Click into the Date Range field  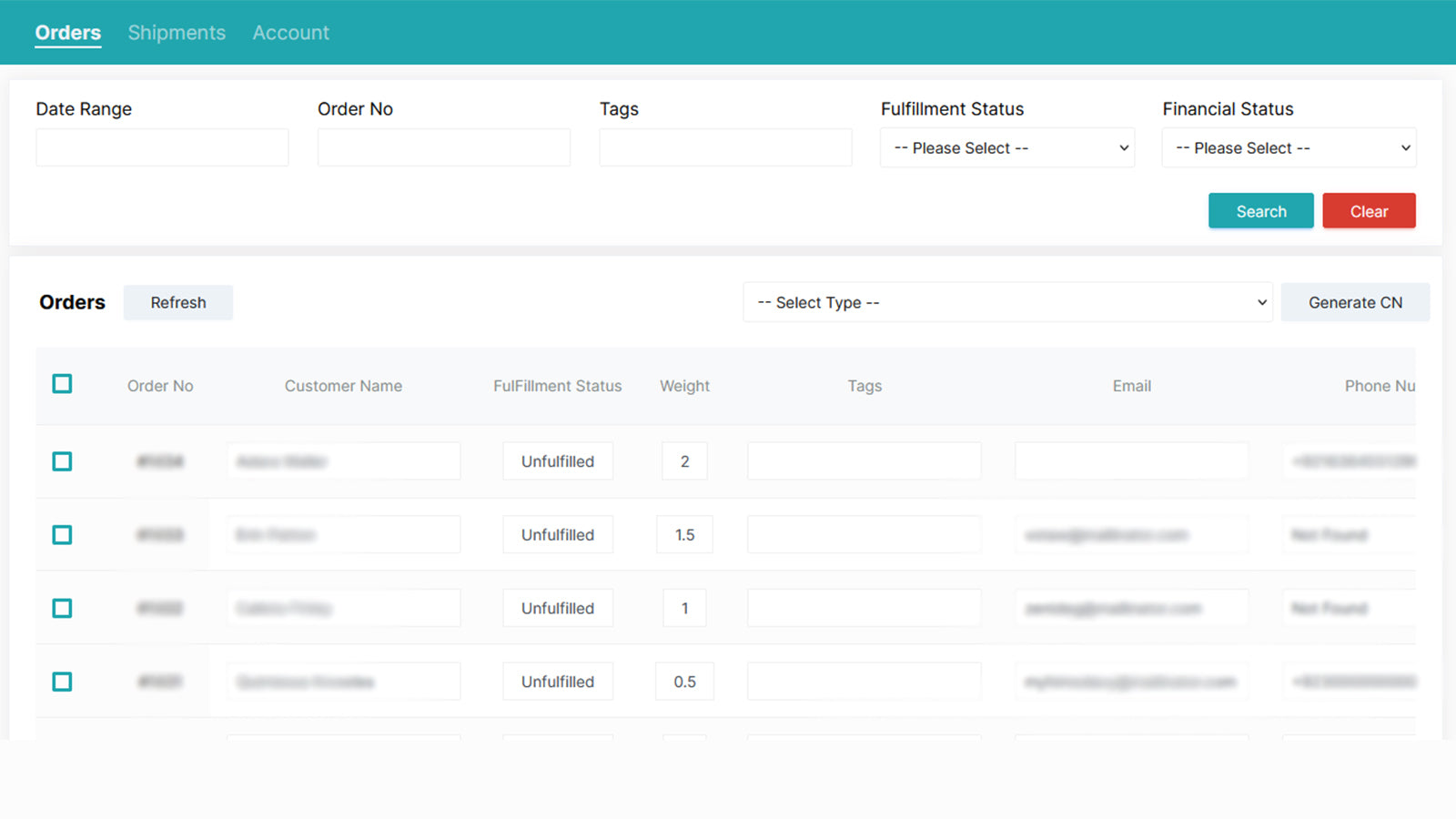click(x=162, y=147)
